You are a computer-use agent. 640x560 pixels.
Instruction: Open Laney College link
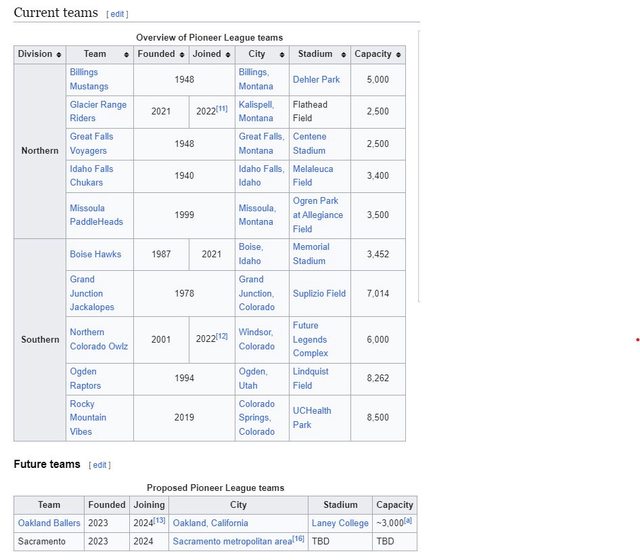[x=340, y=522]
